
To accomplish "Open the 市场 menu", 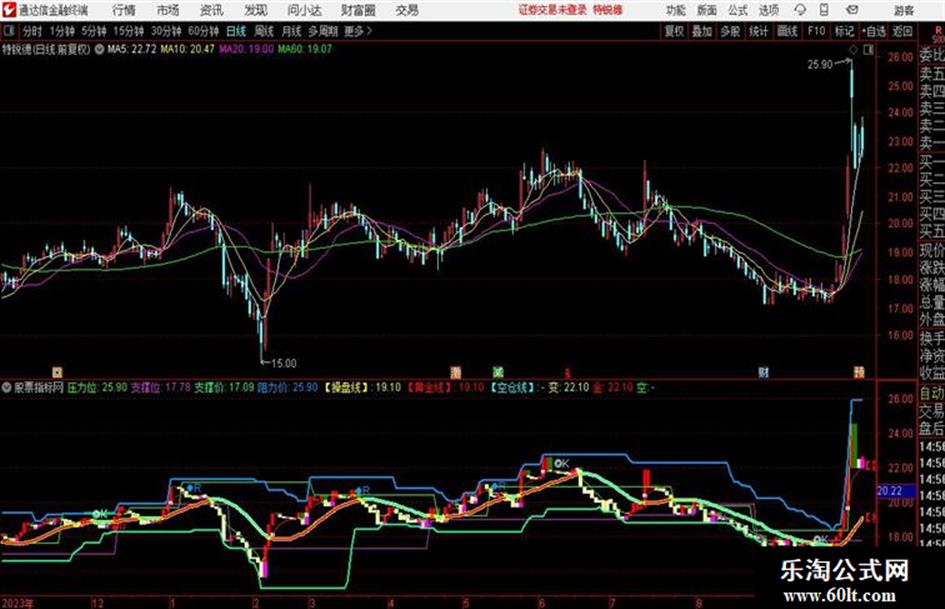I will pyautogui.click(x=168, y=10).
